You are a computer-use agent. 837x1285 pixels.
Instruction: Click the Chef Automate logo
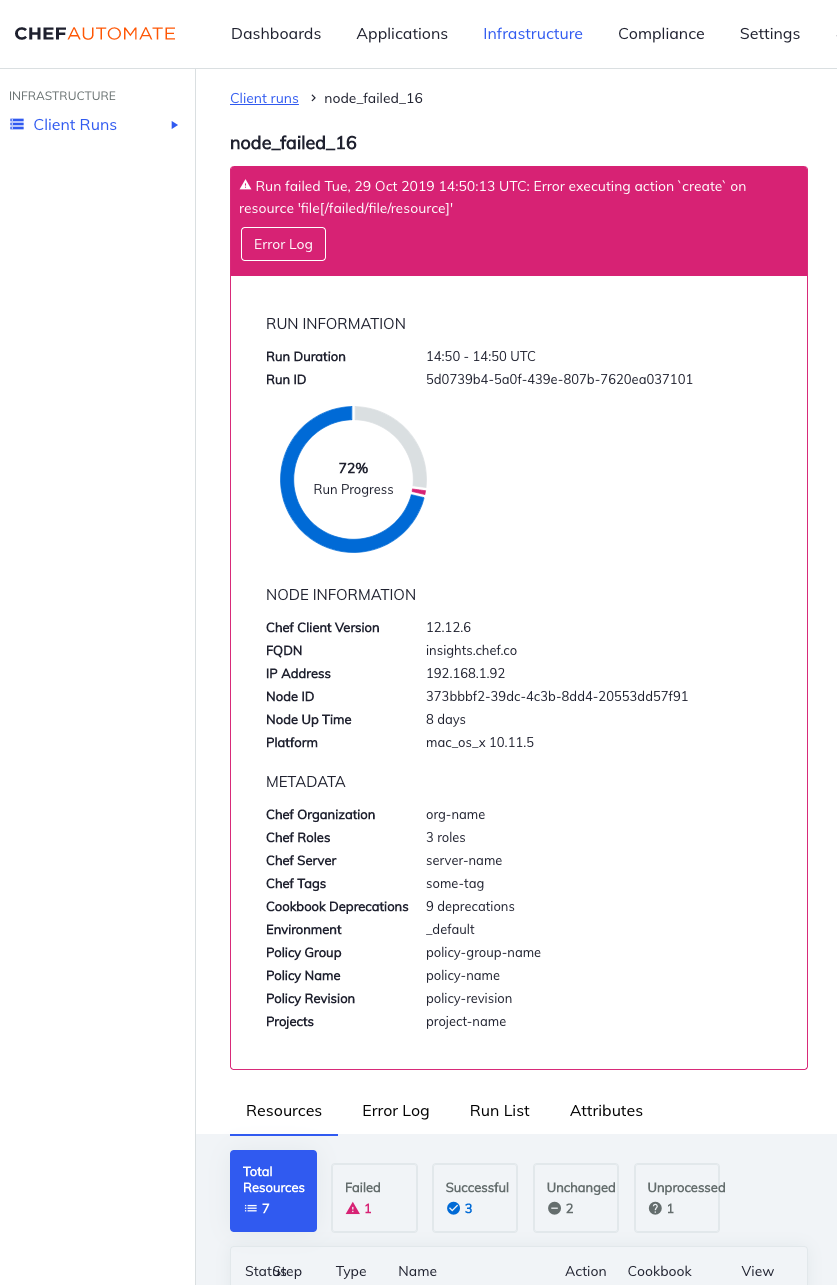[x=94, y=33]
